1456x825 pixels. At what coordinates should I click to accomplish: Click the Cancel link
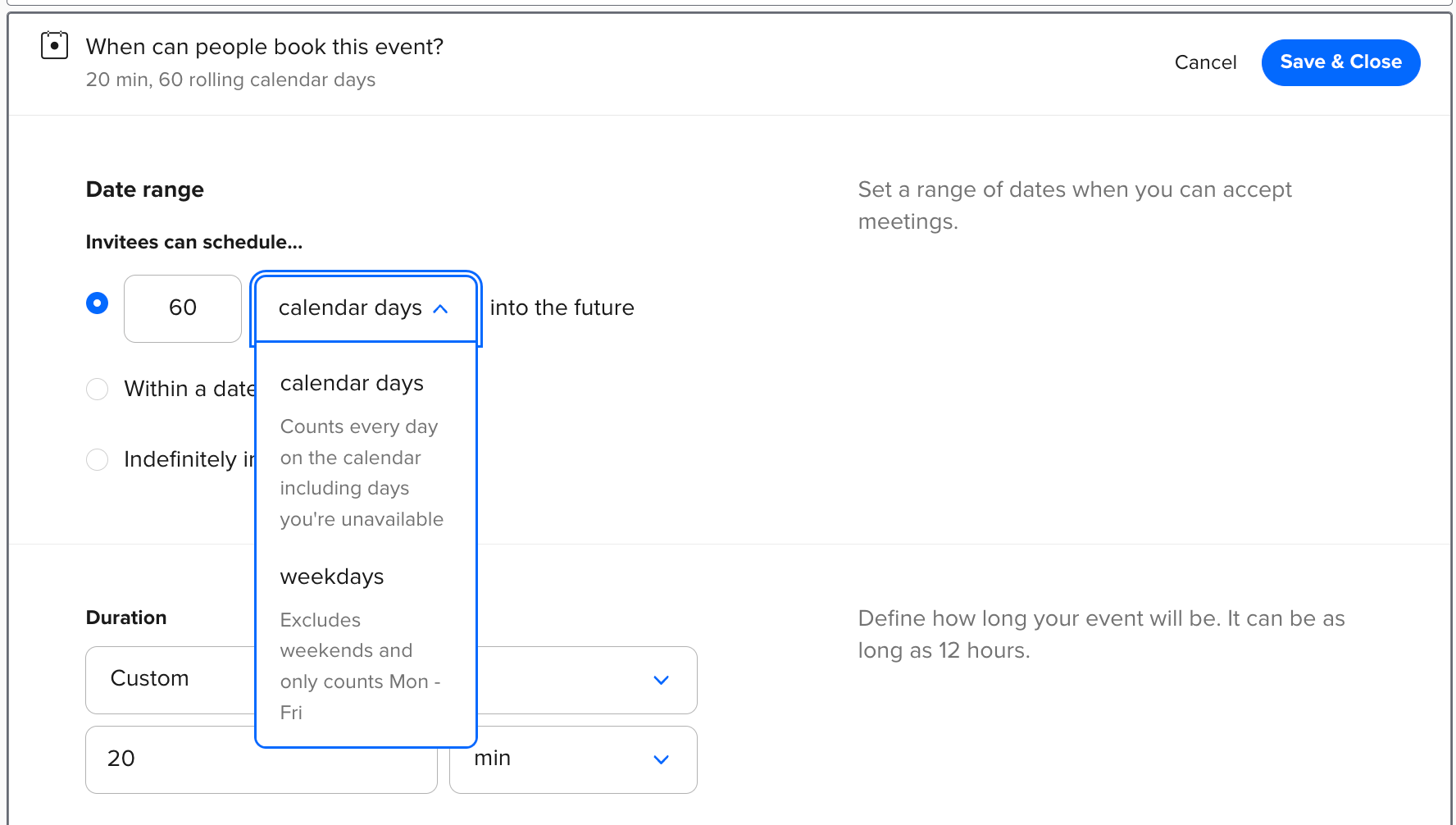coord(1205,62)
